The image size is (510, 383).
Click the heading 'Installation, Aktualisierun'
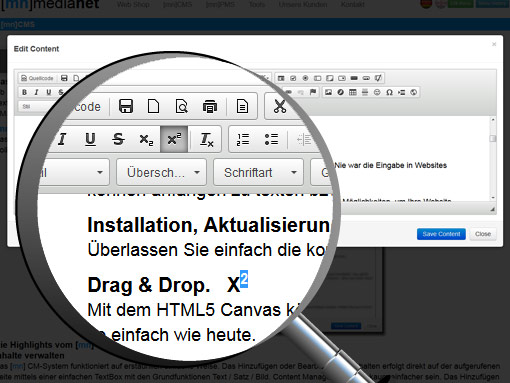pyautogui.click(x=209, y=225)
